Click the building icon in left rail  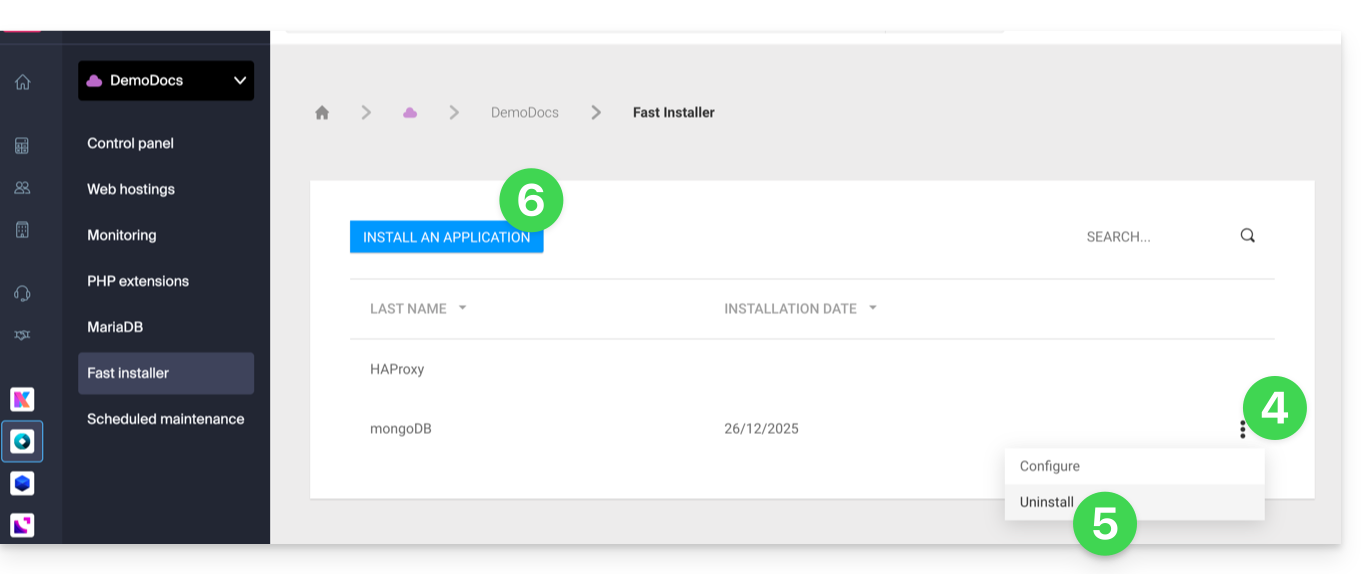pyautogui.click(x=22, y=230)
